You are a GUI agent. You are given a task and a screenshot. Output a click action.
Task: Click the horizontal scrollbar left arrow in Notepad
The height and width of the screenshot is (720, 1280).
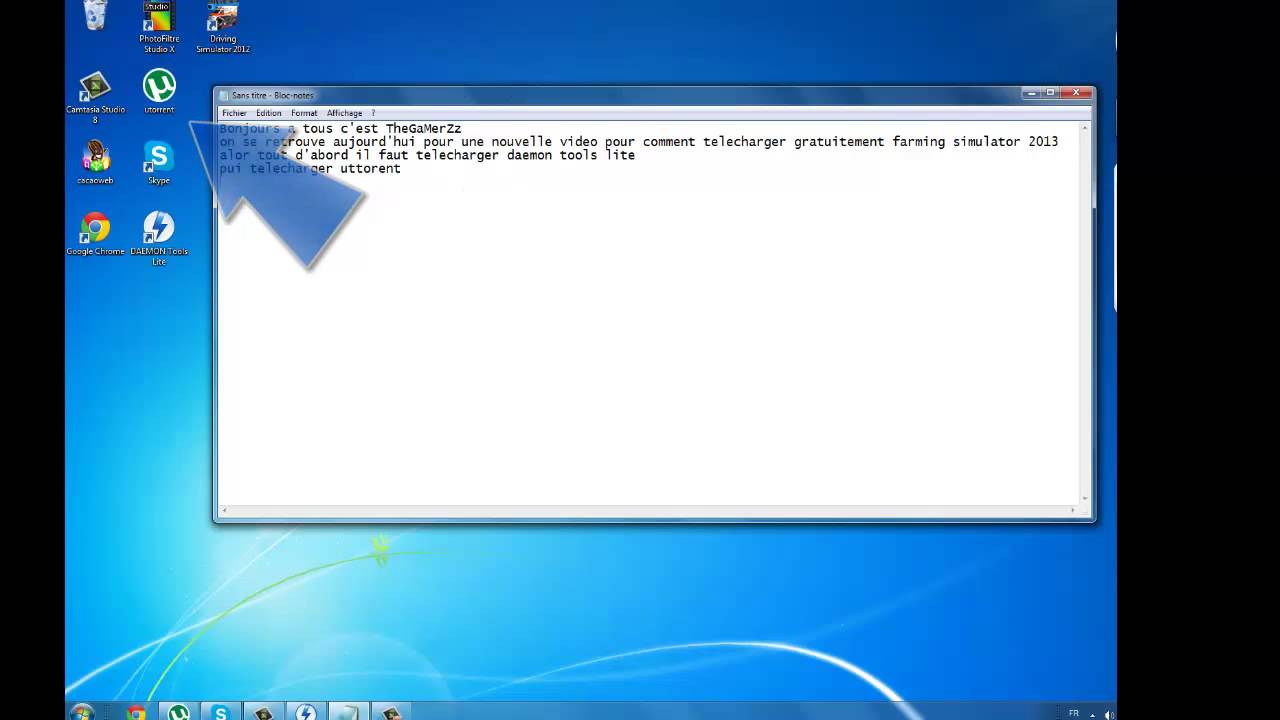[224, 510]
